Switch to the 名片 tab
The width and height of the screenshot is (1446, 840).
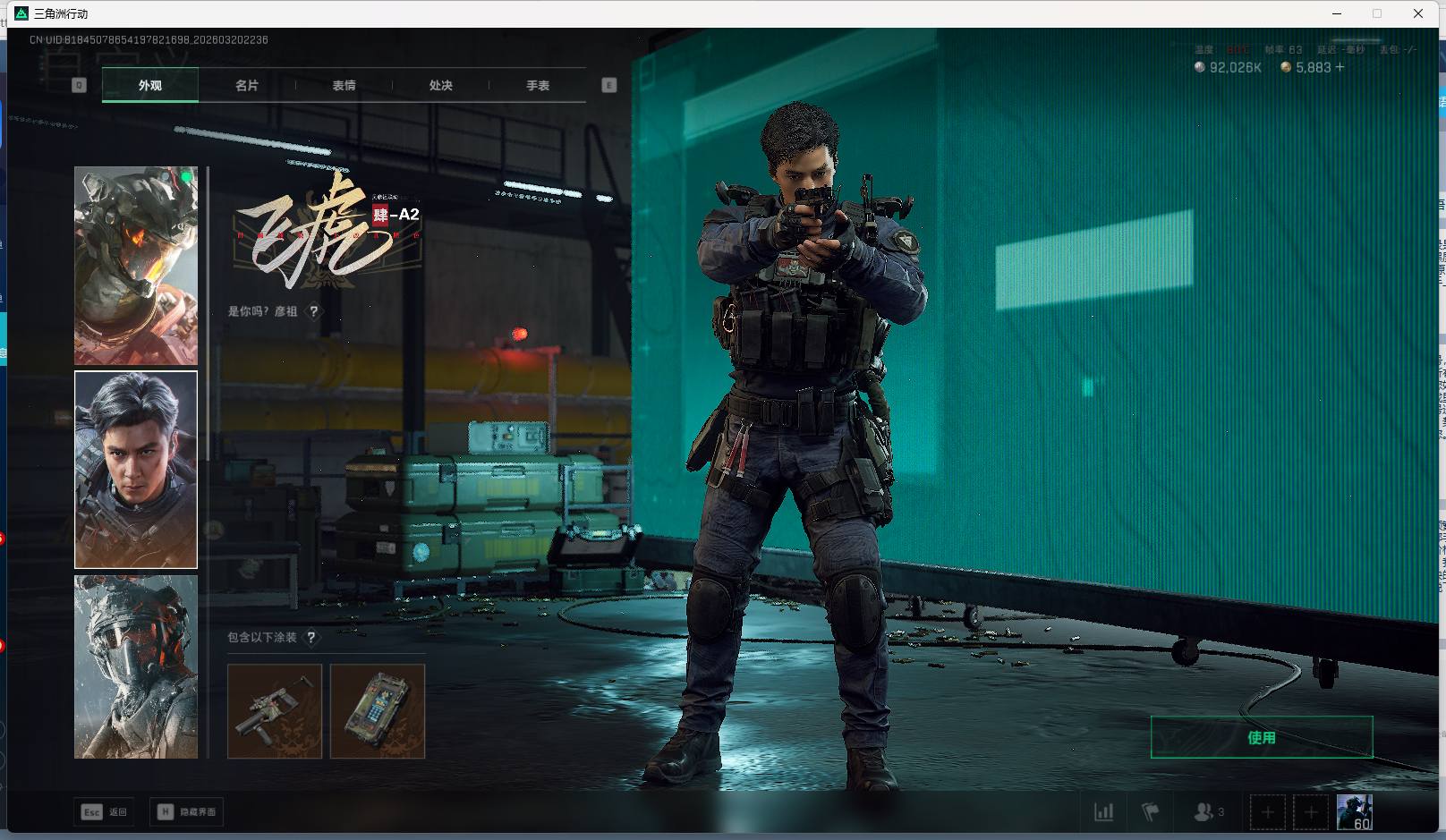247,85
